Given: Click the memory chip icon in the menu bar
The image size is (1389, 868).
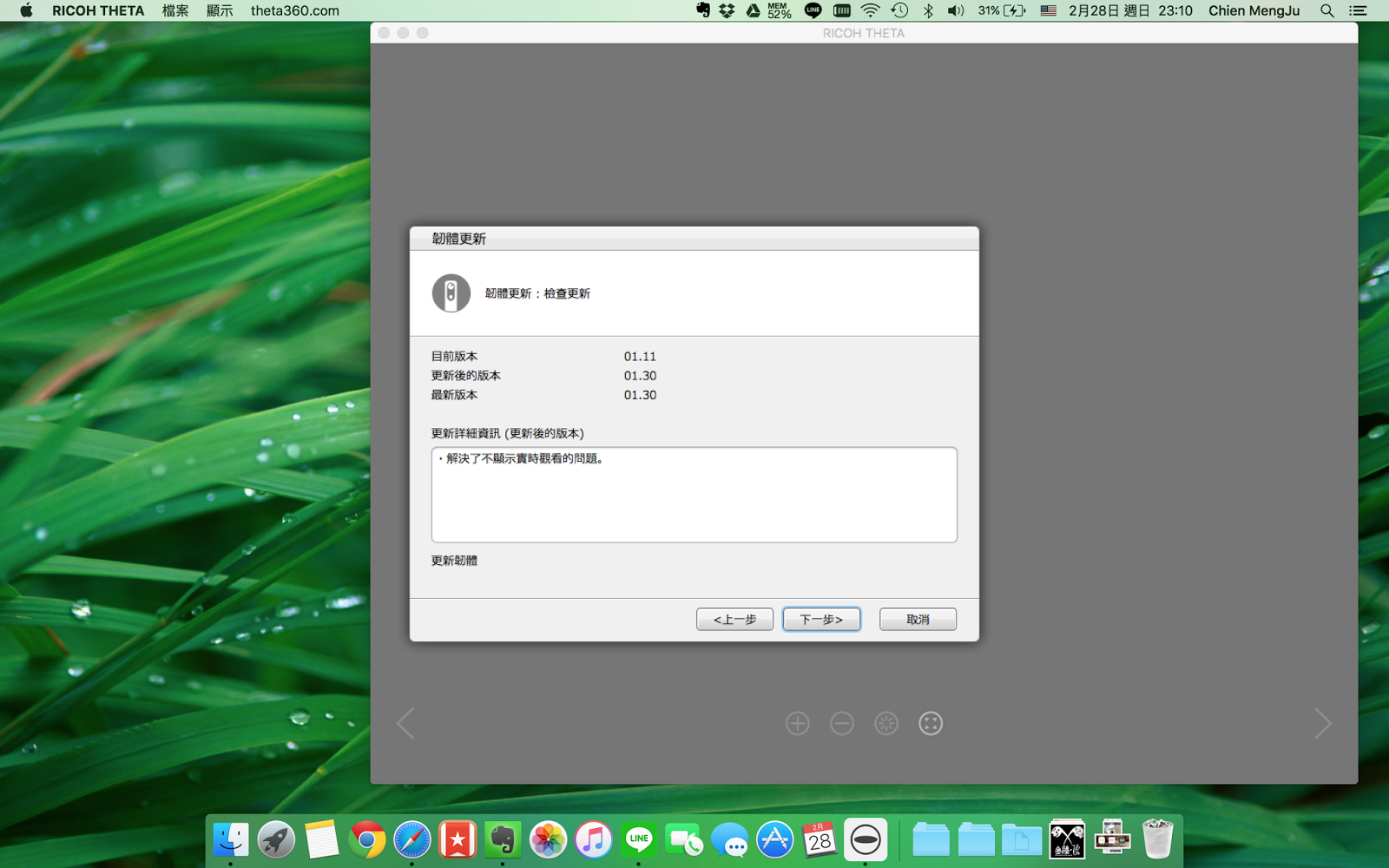Looking at the screenshot, I should click(x=842, y=10).
